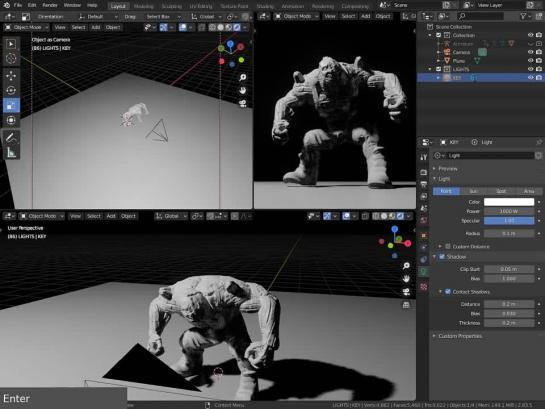The image size is (545, 409).
Task: Enable the Custom Distance checkbox
Action: pos(448,246)
